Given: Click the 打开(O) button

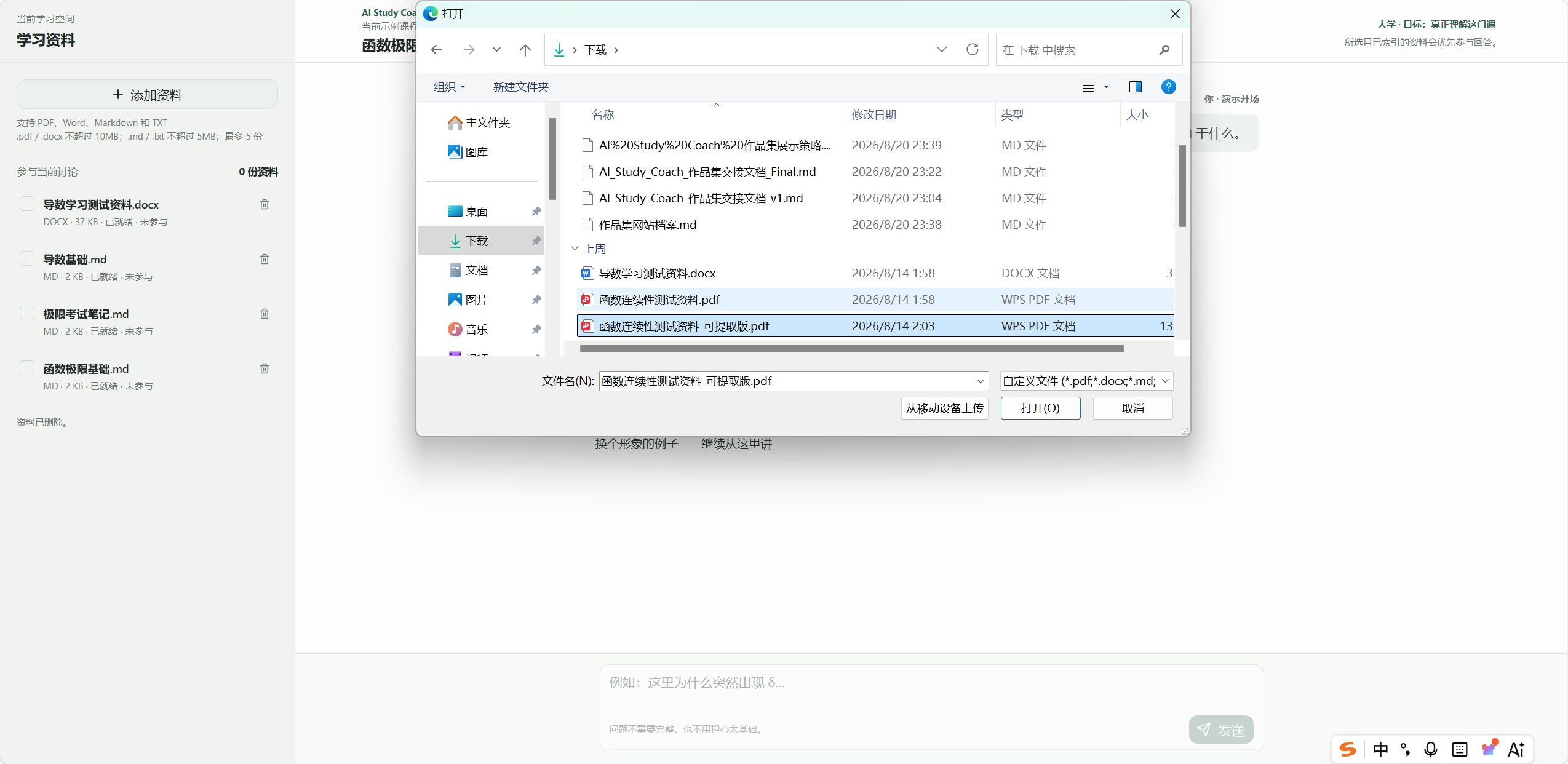Looking at the screenshot, I should tap(1040, 408).
